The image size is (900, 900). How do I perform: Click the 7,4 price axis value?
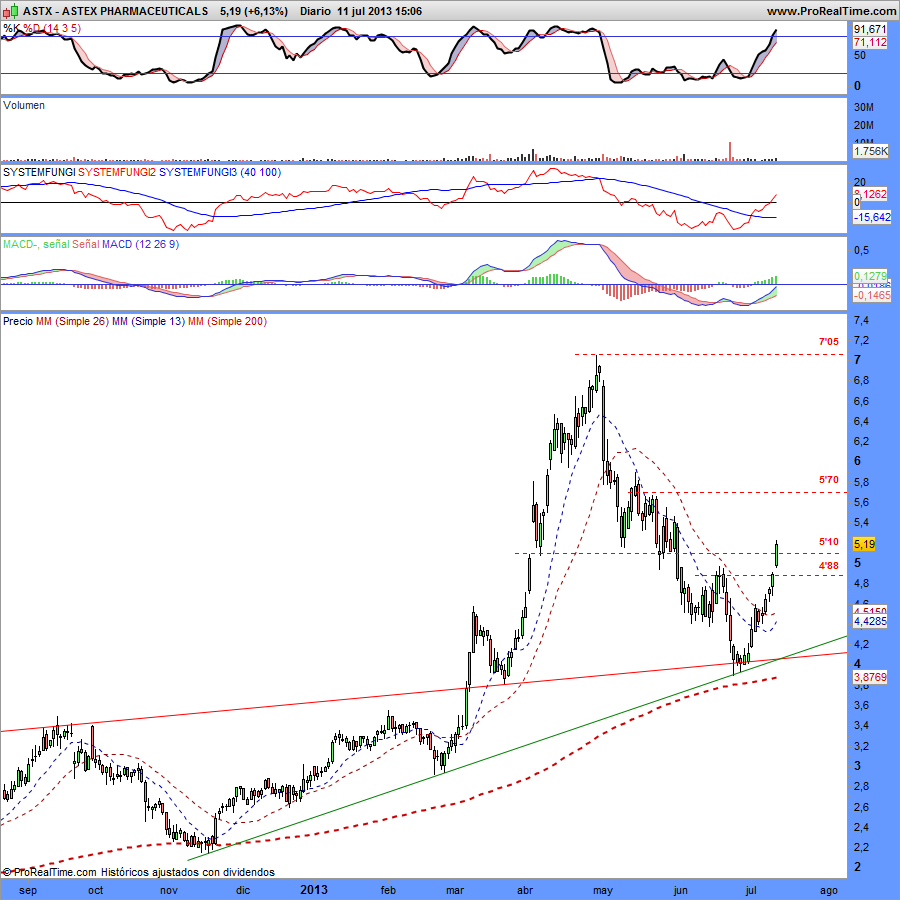[861, 320]
